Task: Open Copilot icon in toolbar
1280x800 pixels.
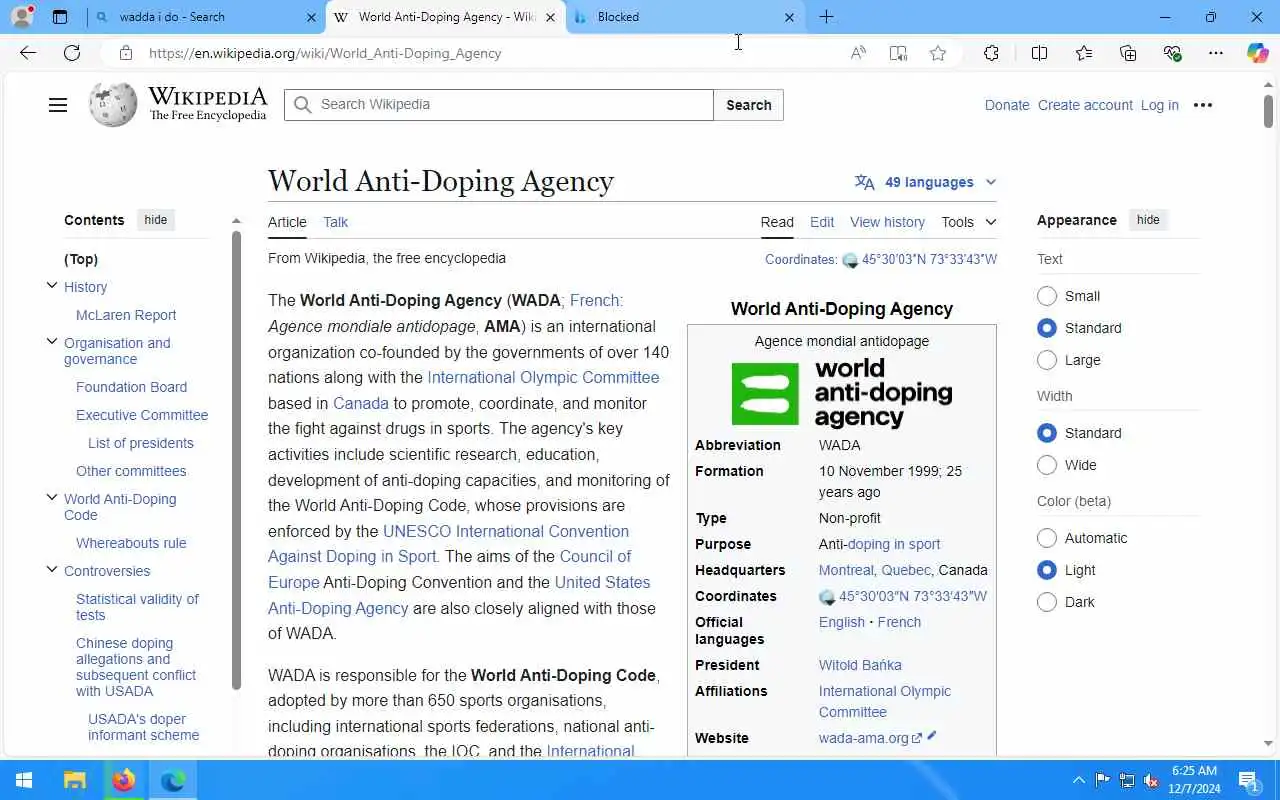Action: tap(1257, 53)
